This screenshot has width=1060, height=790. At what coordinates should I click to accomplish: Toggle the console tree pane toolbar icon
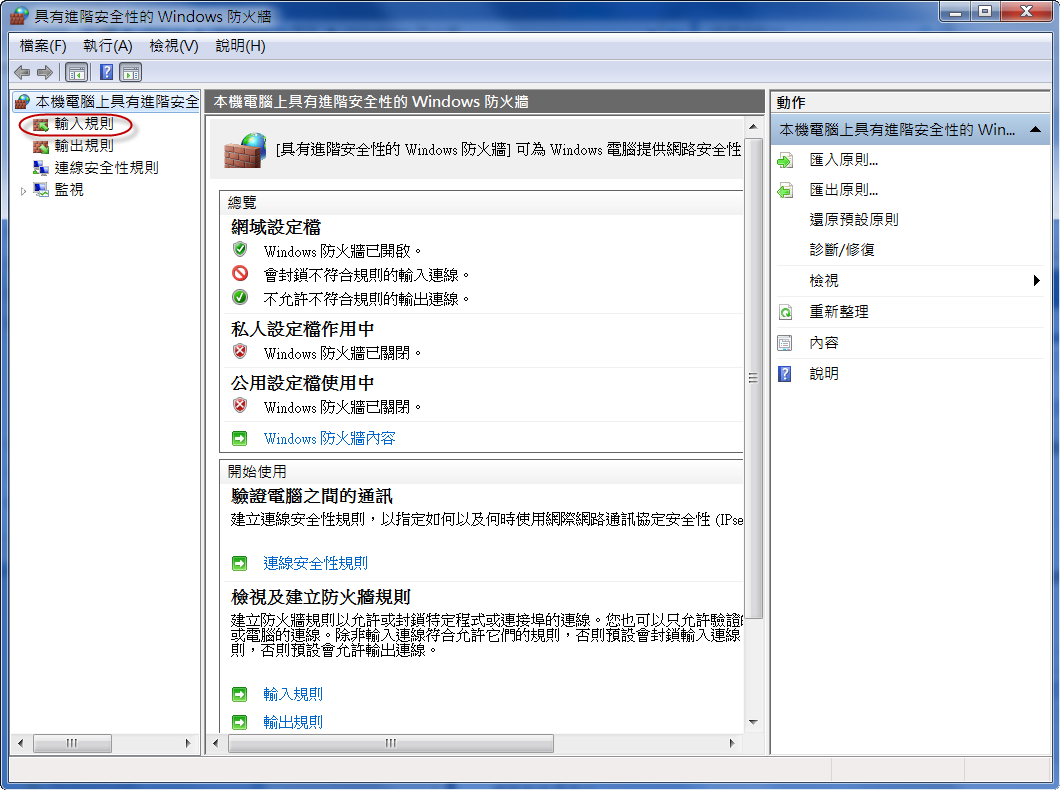coord(76,72)
